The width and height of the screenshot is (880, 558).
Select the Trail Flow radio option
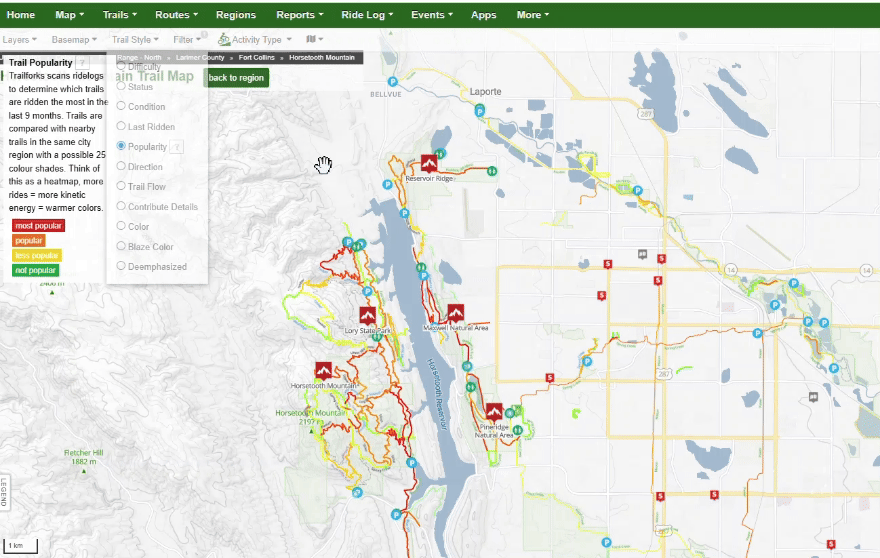click(122, 186)
